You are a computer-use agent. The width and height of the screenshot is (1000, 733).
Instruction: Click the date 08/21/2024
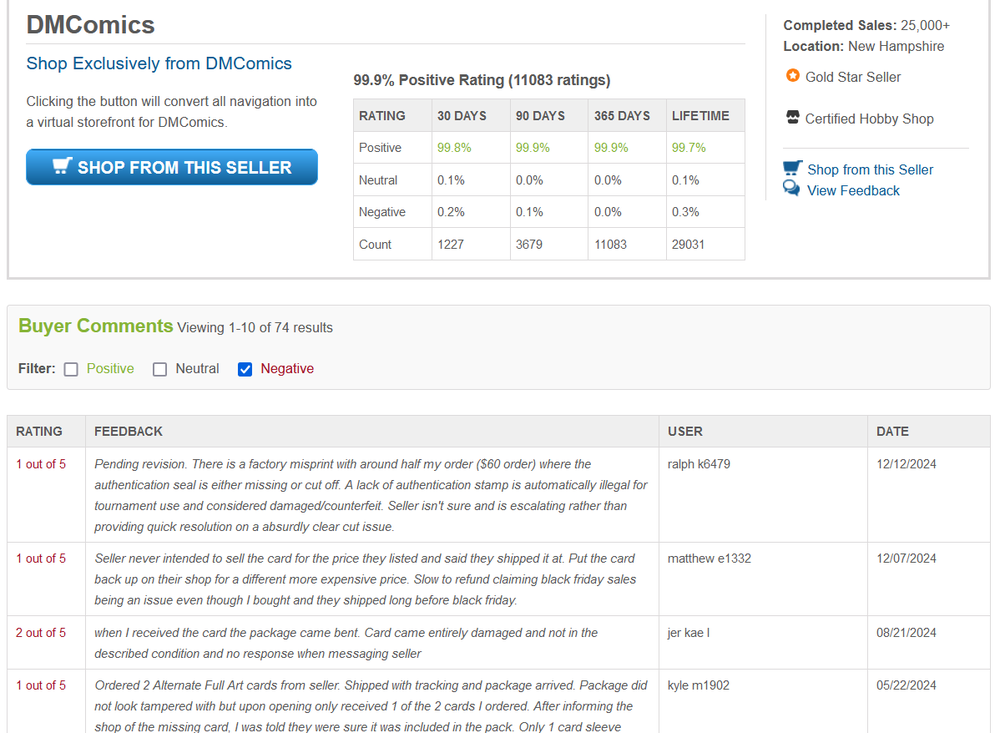[x=906, y=633]
